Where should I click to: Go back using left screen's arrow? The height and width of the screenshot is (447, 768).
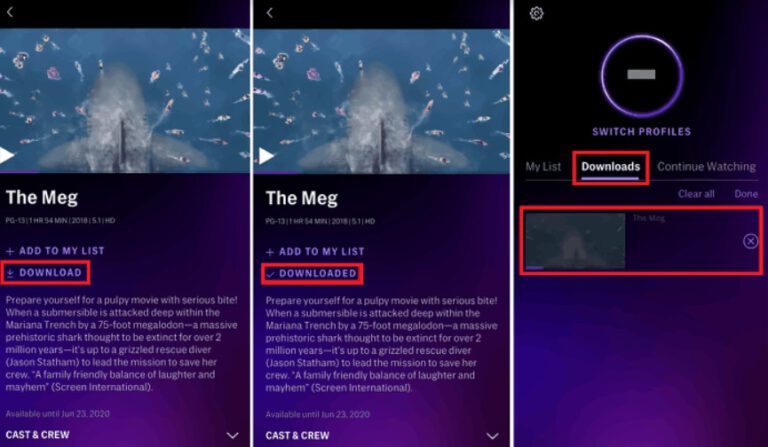[10, 12]
